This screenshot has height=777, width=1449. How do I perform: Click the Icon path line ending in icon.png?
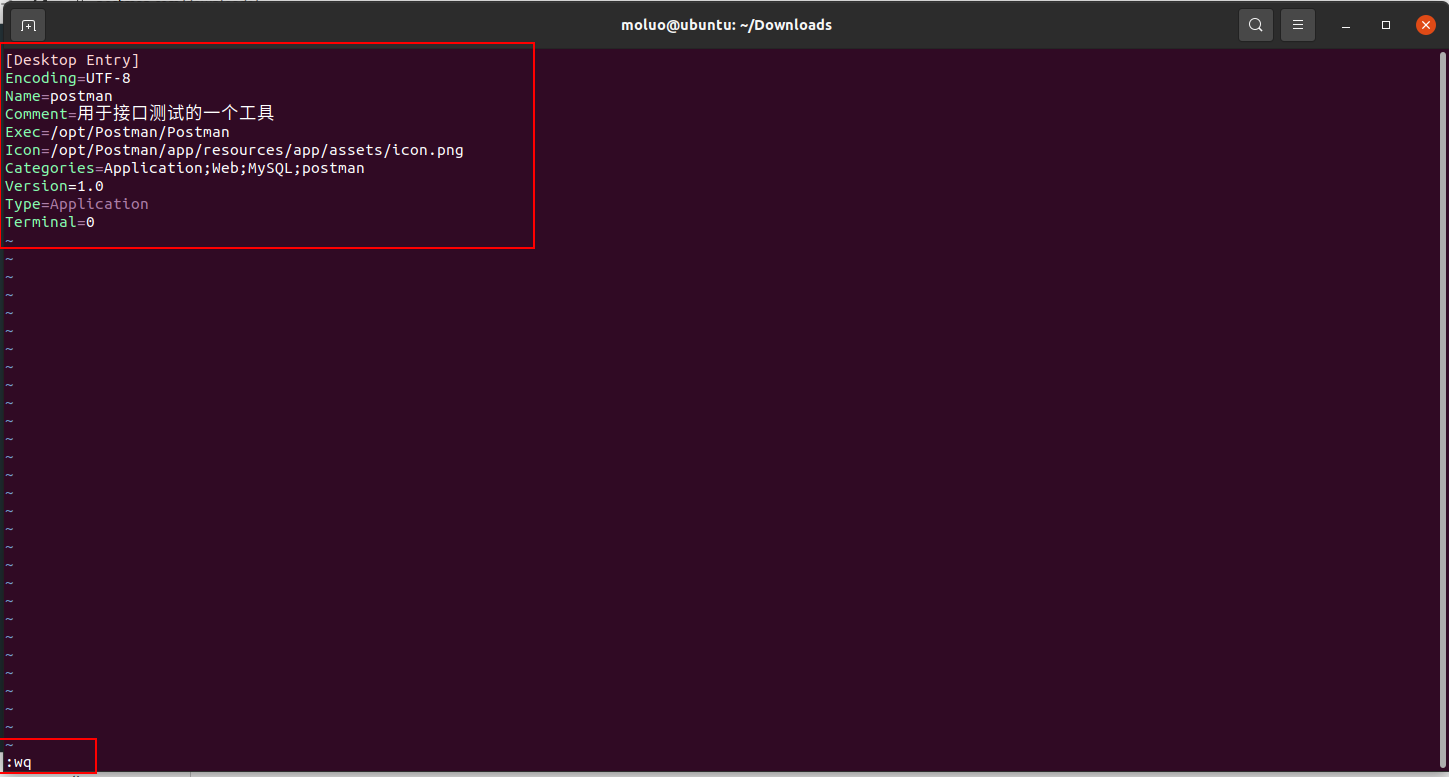click(x=234, y=150)
